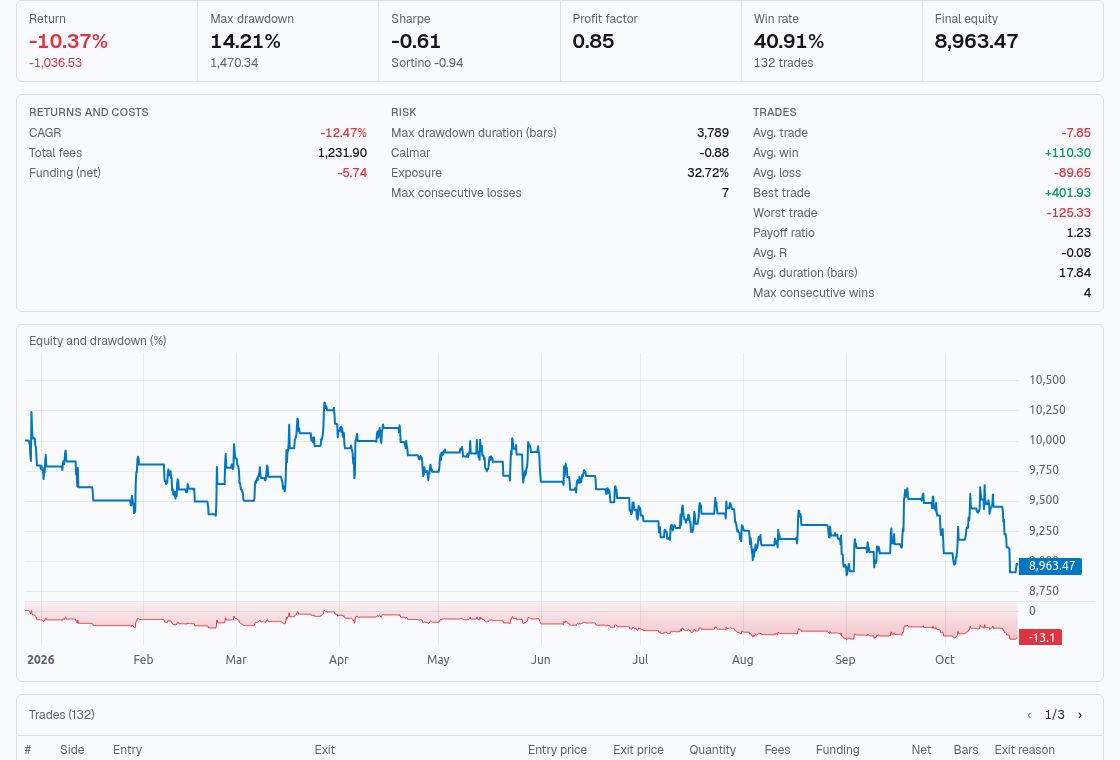Viewport: 1120px width, 760px height.
Task: Select the Net column header
Action: pos(921,750)
